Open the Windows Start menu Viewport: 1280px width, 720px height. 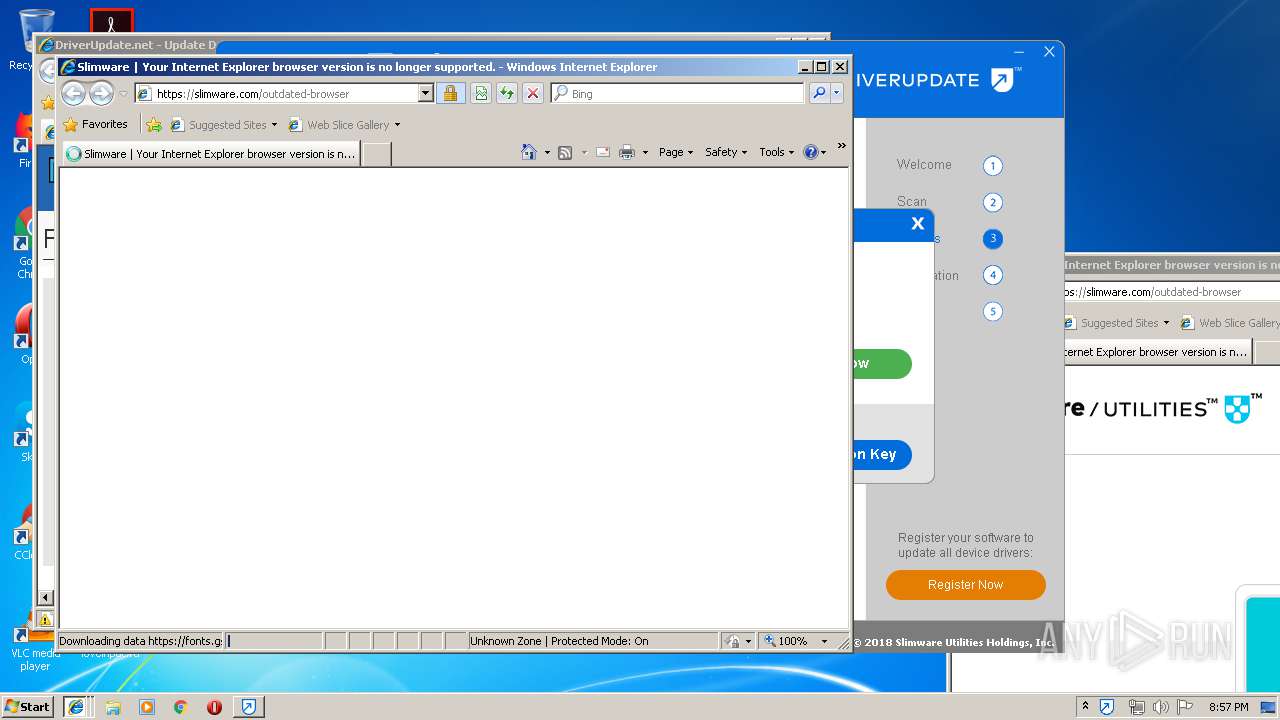(28, 706)
